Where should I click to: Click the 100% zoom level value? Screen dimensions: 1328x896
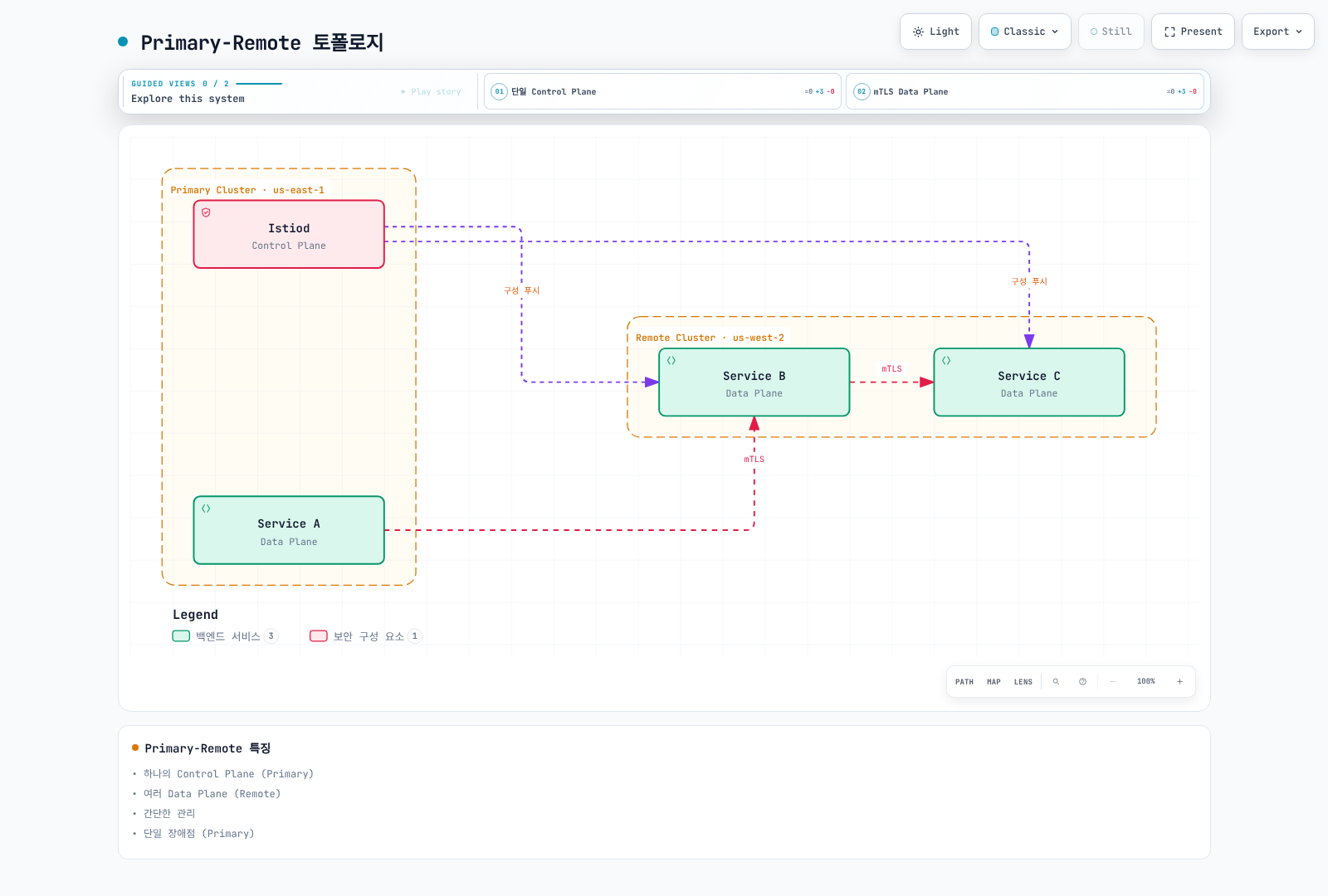tap(1146, 682)
